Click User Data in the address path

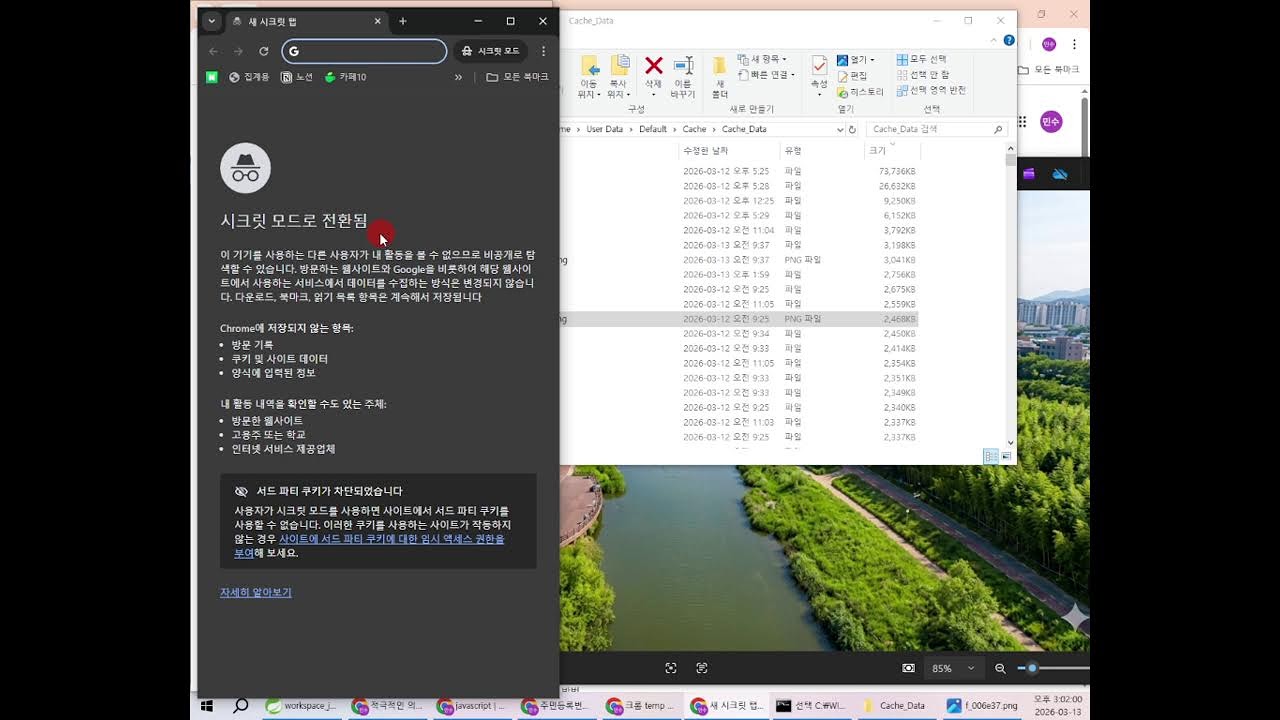(604, 129)
